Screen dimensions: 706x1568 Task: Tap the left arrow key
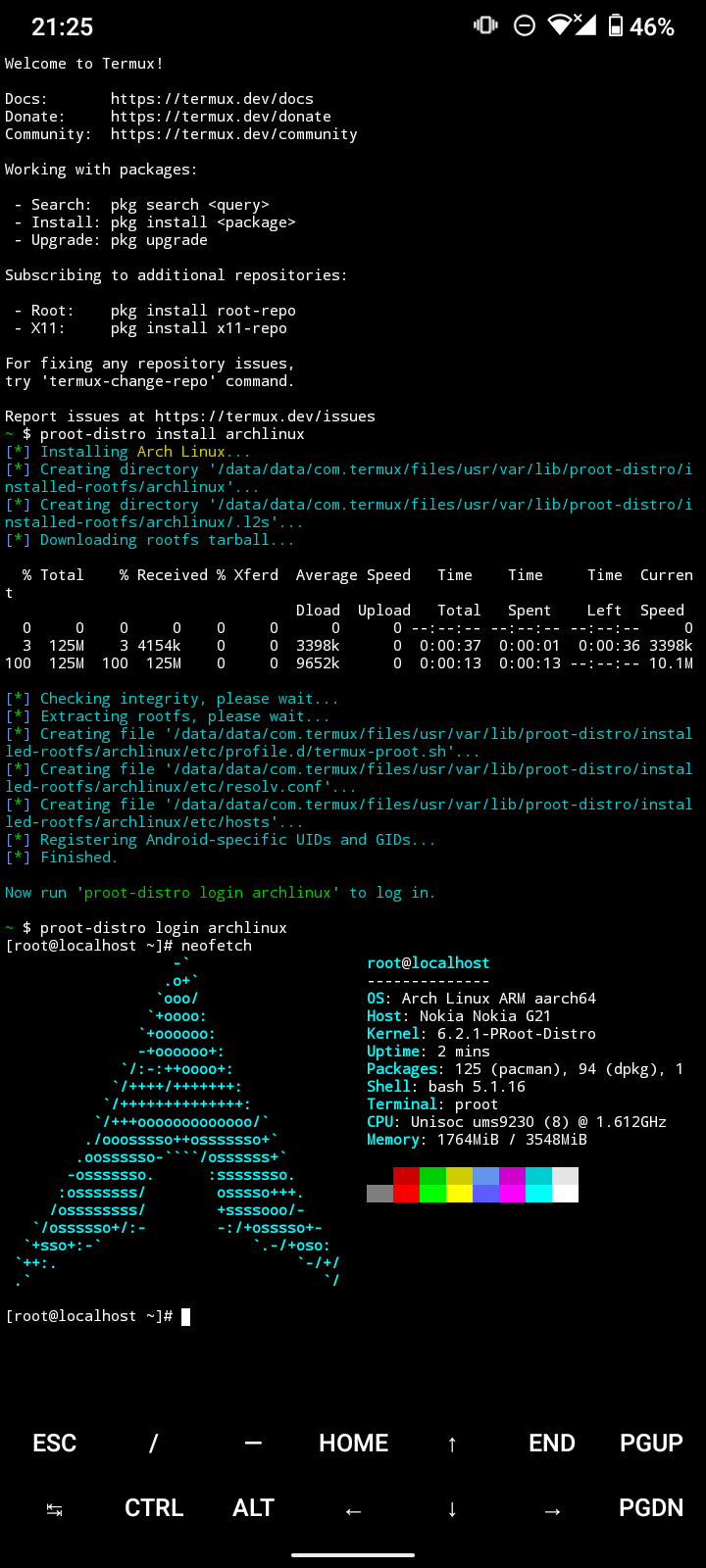point(353,1511)
